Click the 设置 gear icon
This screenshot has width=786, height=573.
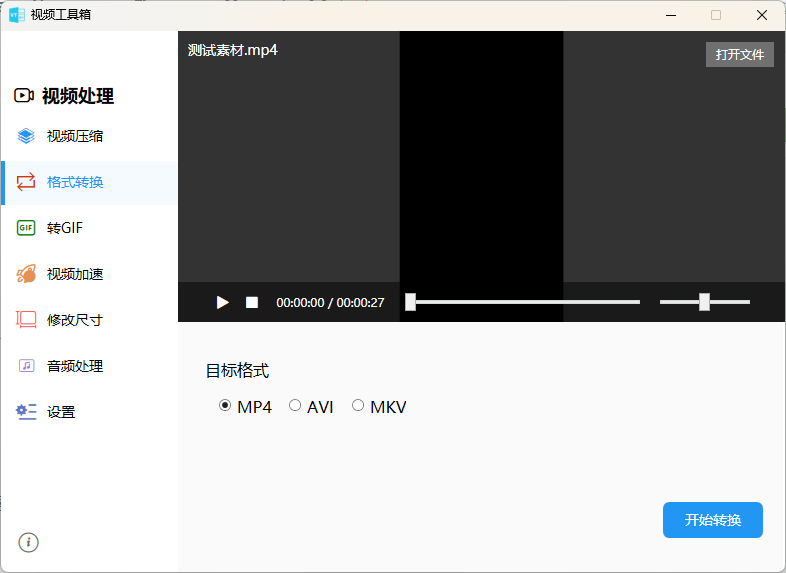point(26,412)
